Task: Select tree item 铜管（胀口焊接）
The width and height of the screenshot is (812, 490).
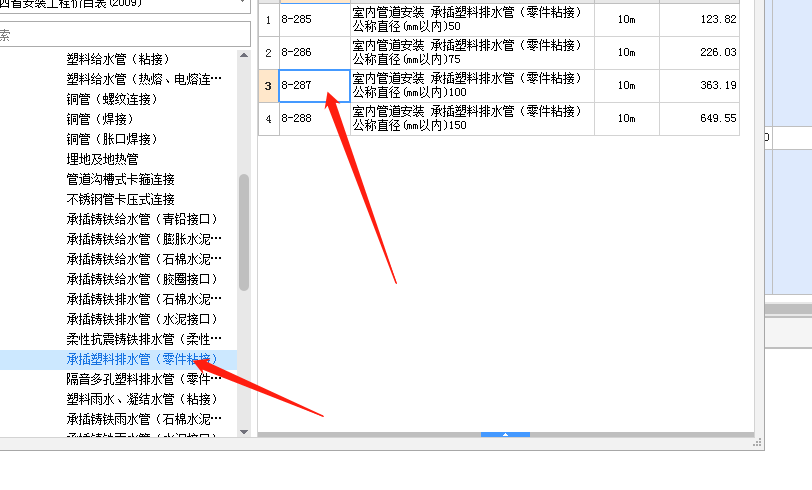Action: 112,139
